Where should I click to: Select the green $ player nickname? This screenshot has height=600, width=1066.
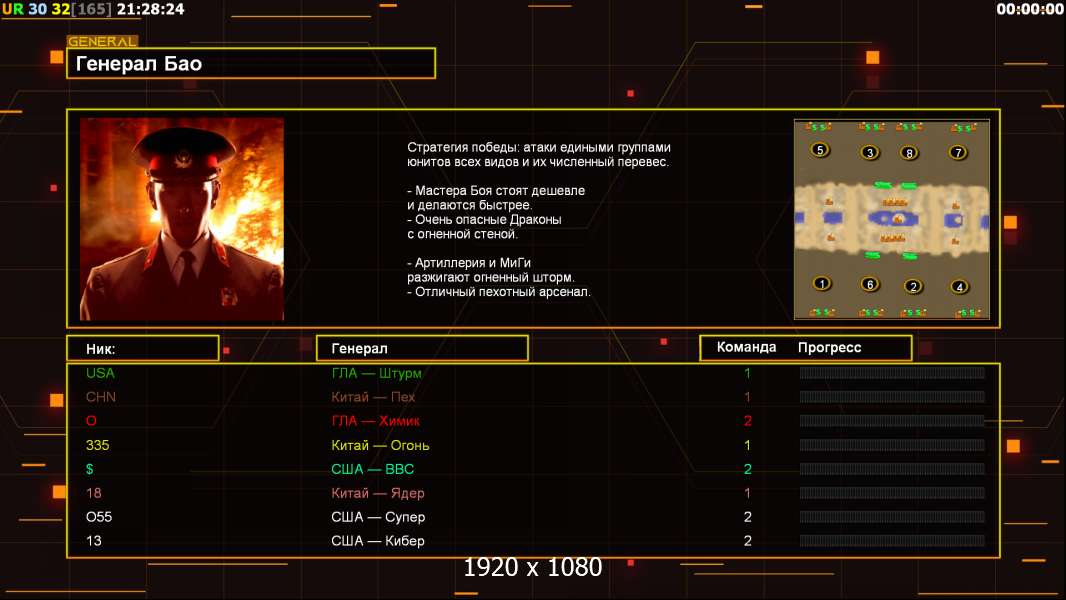click(x=90, y=469)
